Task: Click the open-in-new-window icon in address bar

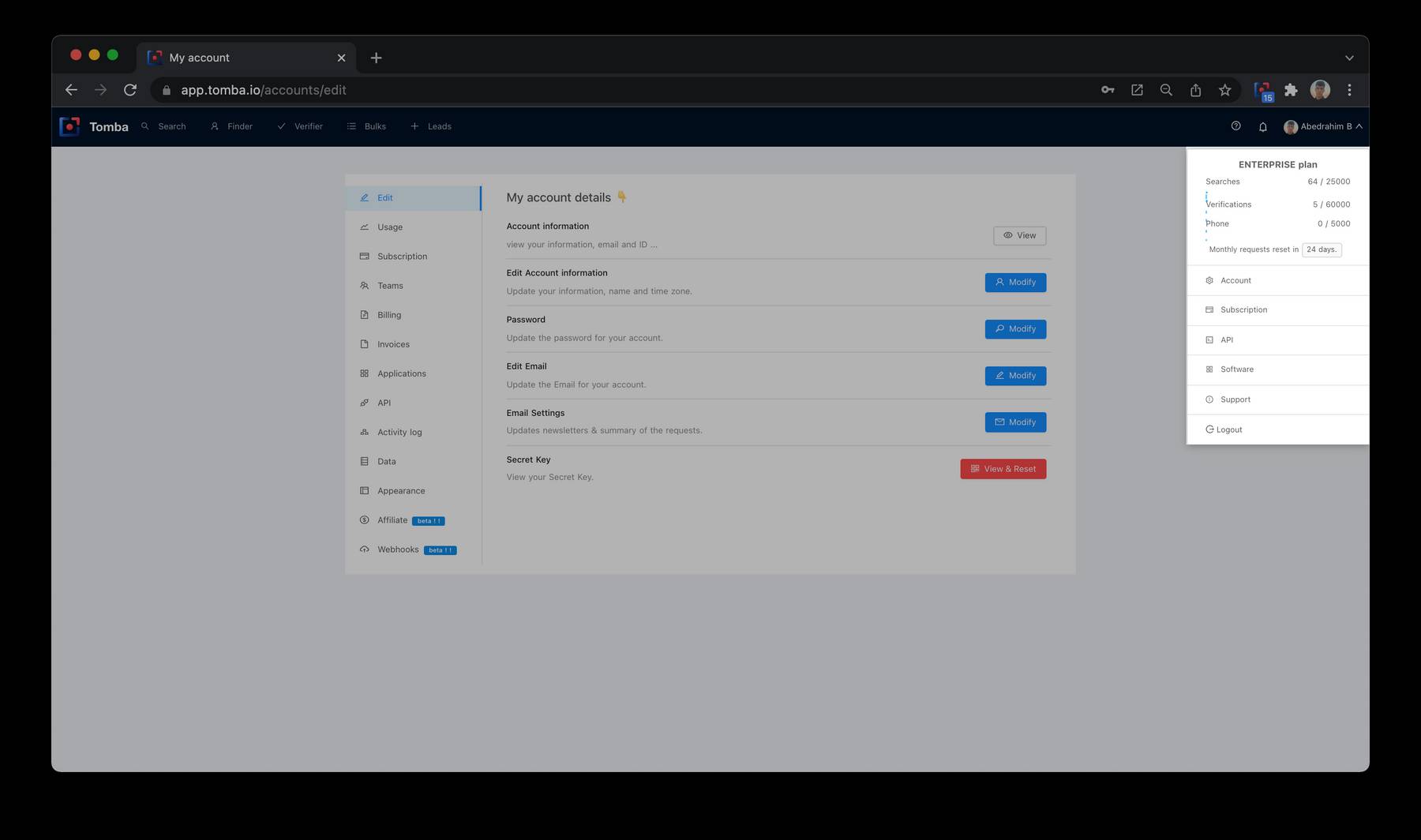Action: [x=1137, y=90]
